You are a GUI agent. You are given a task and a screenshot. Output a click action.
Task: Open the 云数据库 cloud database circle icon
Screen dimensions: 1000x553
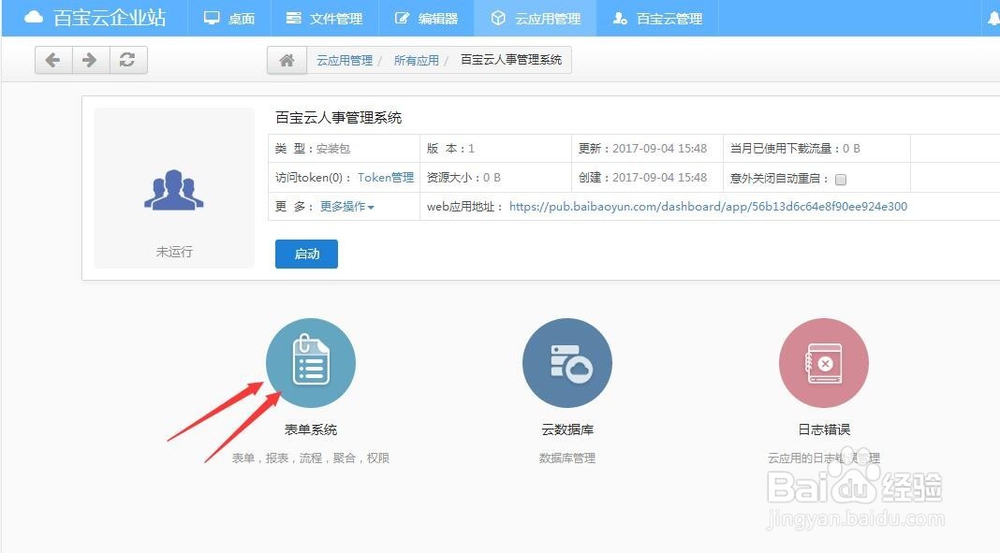click(x=567, y=363)
